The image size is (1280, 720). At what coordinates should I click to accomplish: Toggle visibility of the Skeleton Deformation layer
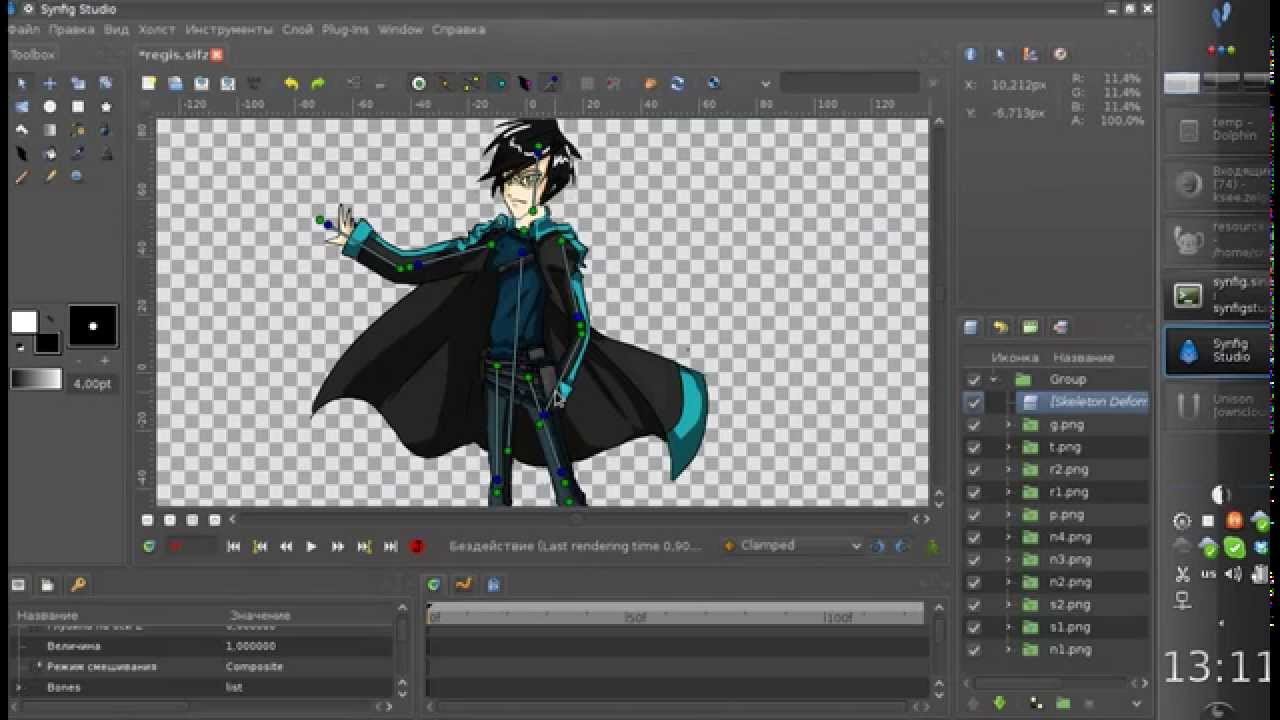tap(974, 402)
